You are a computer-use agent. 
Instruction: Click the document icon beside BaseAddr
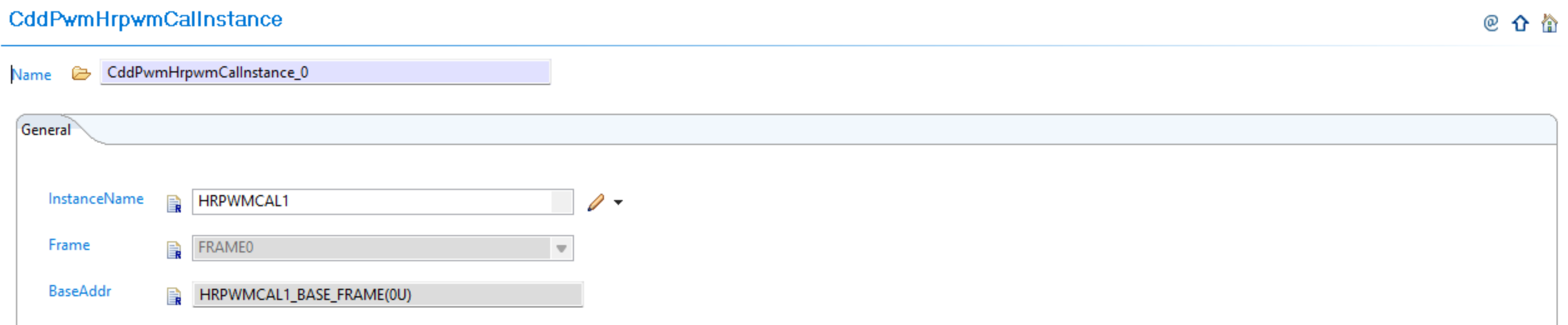[175, 295]
